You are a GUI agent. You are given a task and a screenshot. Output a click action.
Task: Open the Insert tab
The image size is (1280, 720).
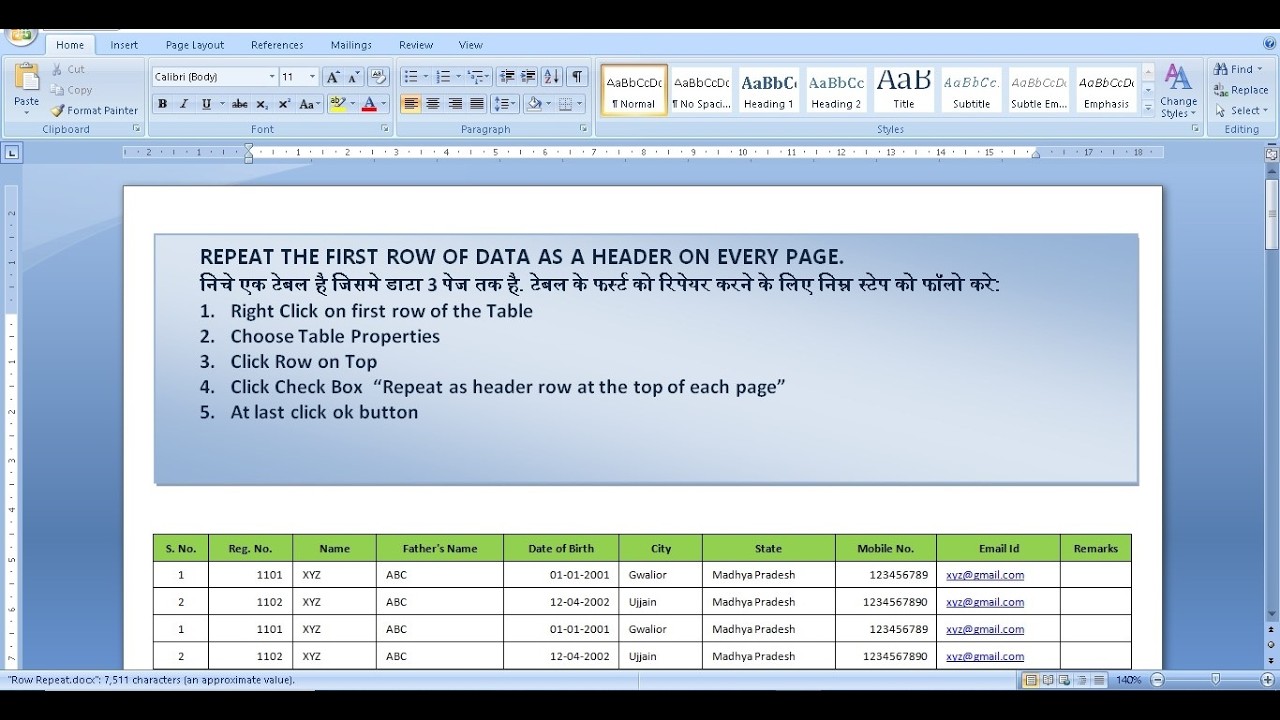click(x=124, y=45)
